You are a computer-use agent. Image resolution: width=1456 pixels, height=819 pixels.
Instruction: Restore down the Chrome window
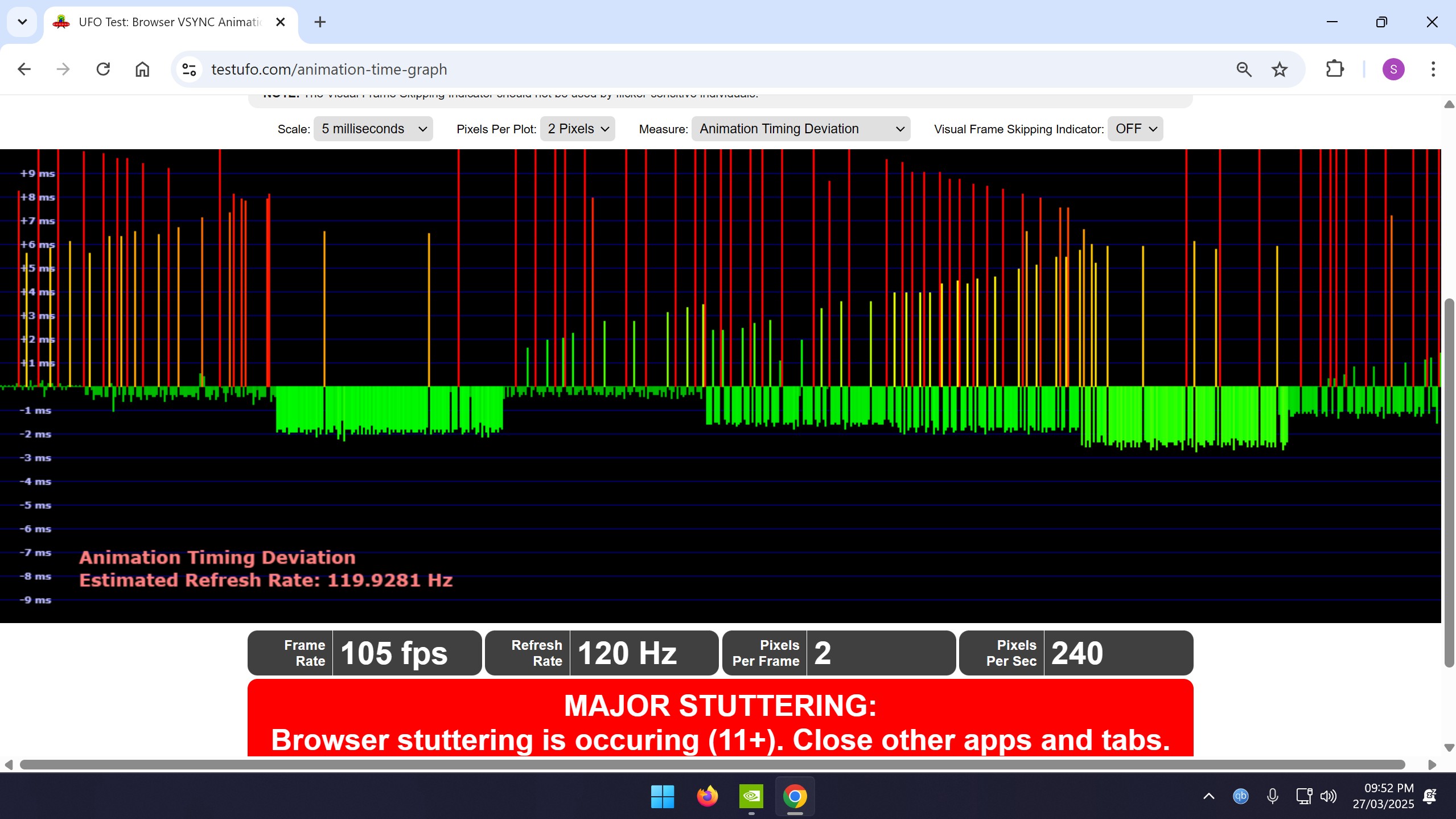[x=1381, y=22]
